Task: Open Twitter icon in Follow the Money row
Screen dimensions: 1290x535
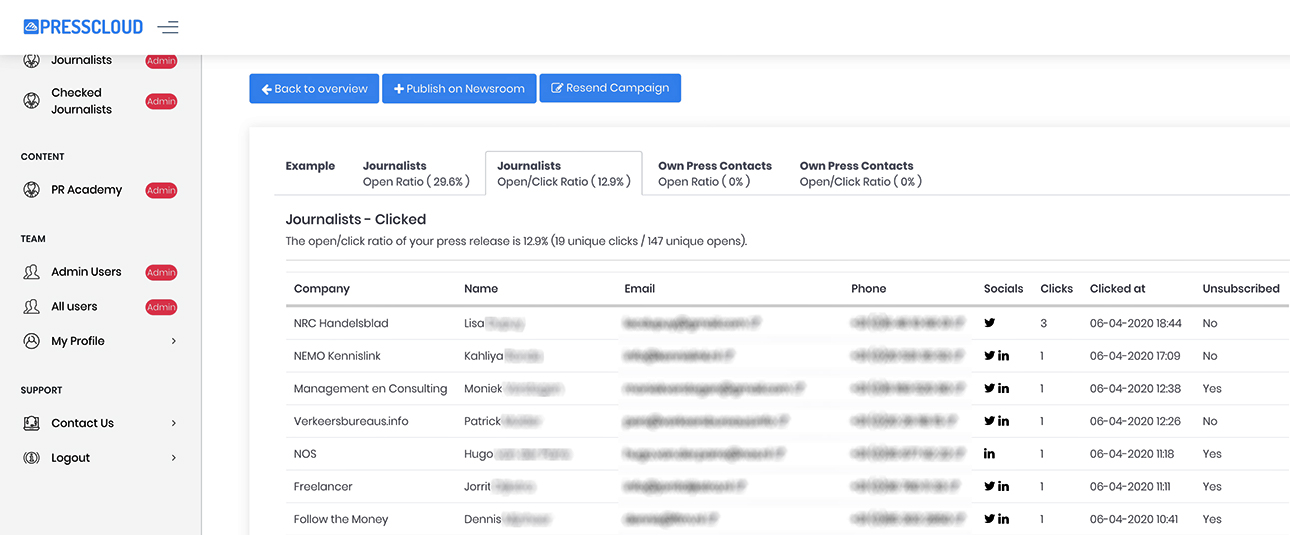Action: point(990,519)
